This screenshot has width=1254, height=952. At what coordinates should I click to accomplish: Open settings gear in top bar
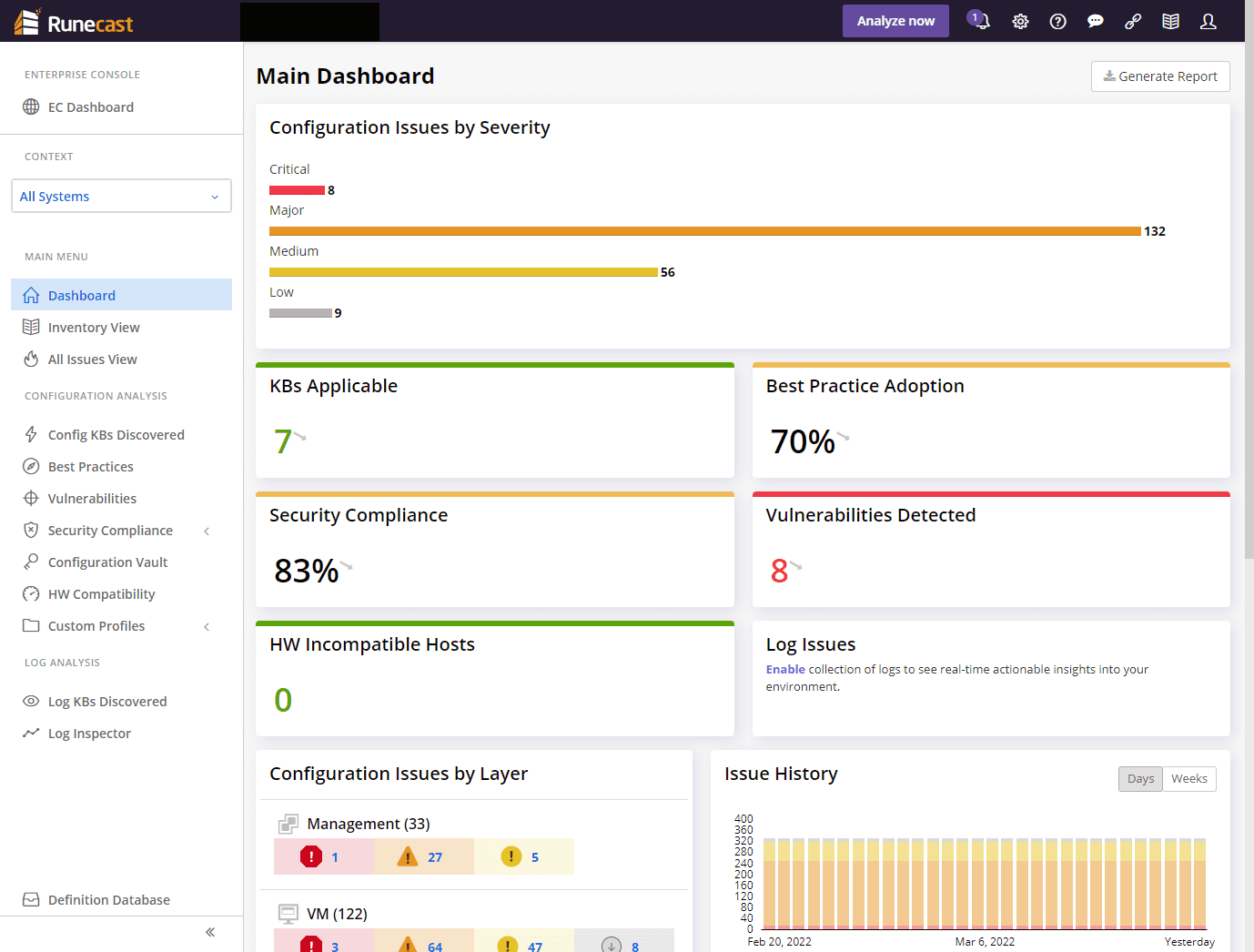coord(1020,21)
